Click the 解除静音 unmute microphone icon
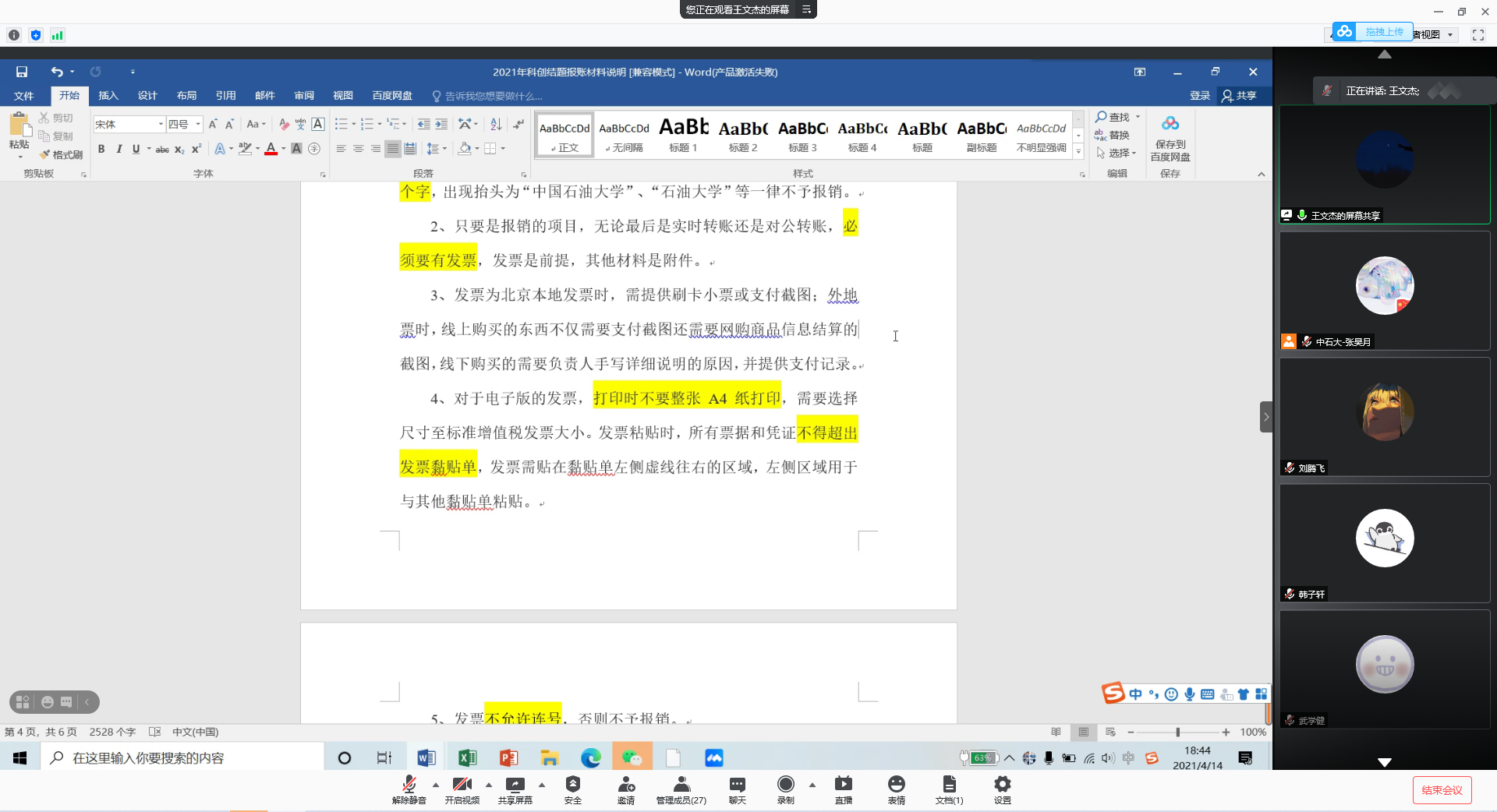 [x=409, y=786]
